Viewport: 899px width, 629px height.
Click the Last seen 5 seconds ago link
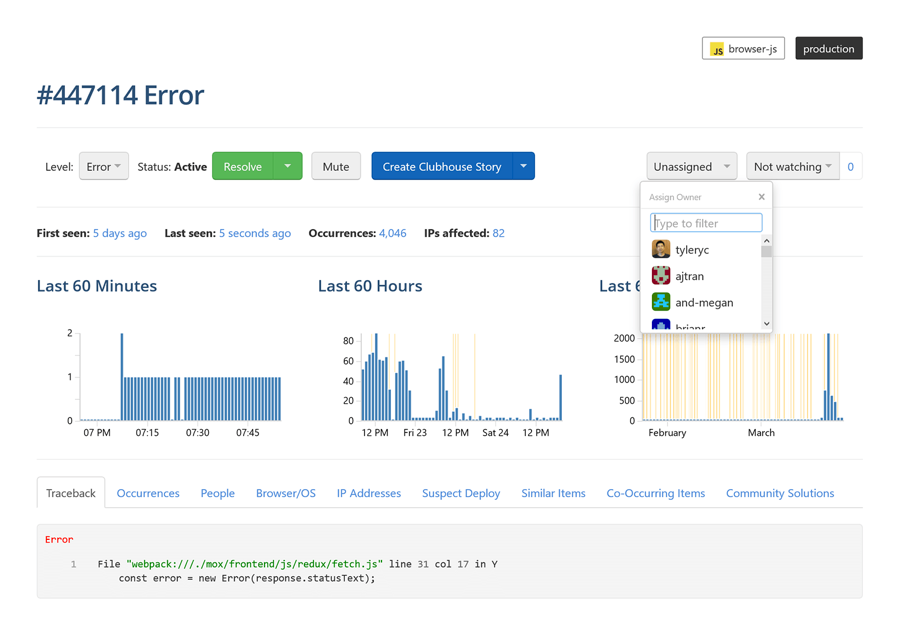tap(255, 233)
